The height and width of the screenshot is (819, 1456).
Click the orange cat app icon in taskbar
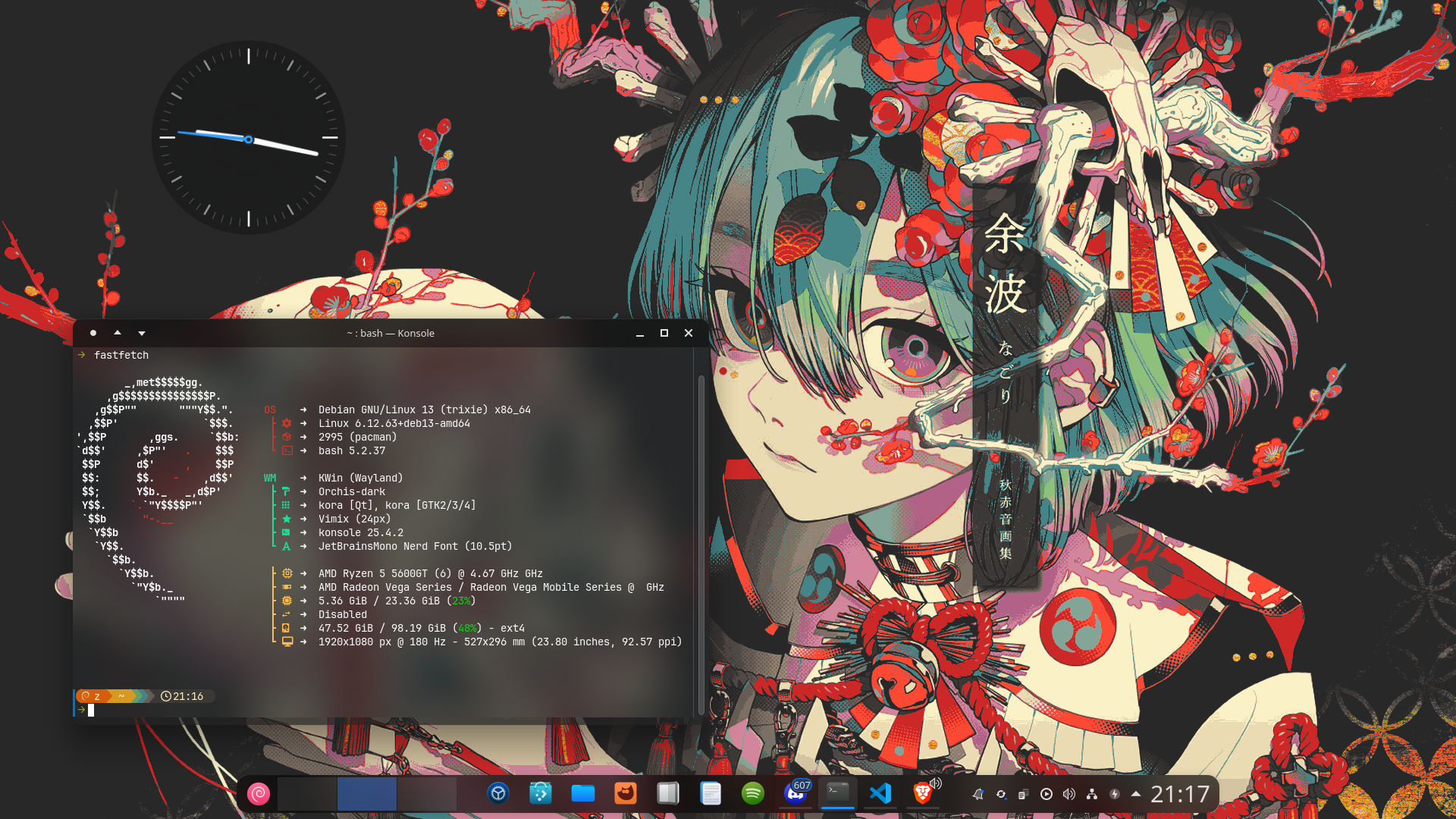(x=626, y=793)
